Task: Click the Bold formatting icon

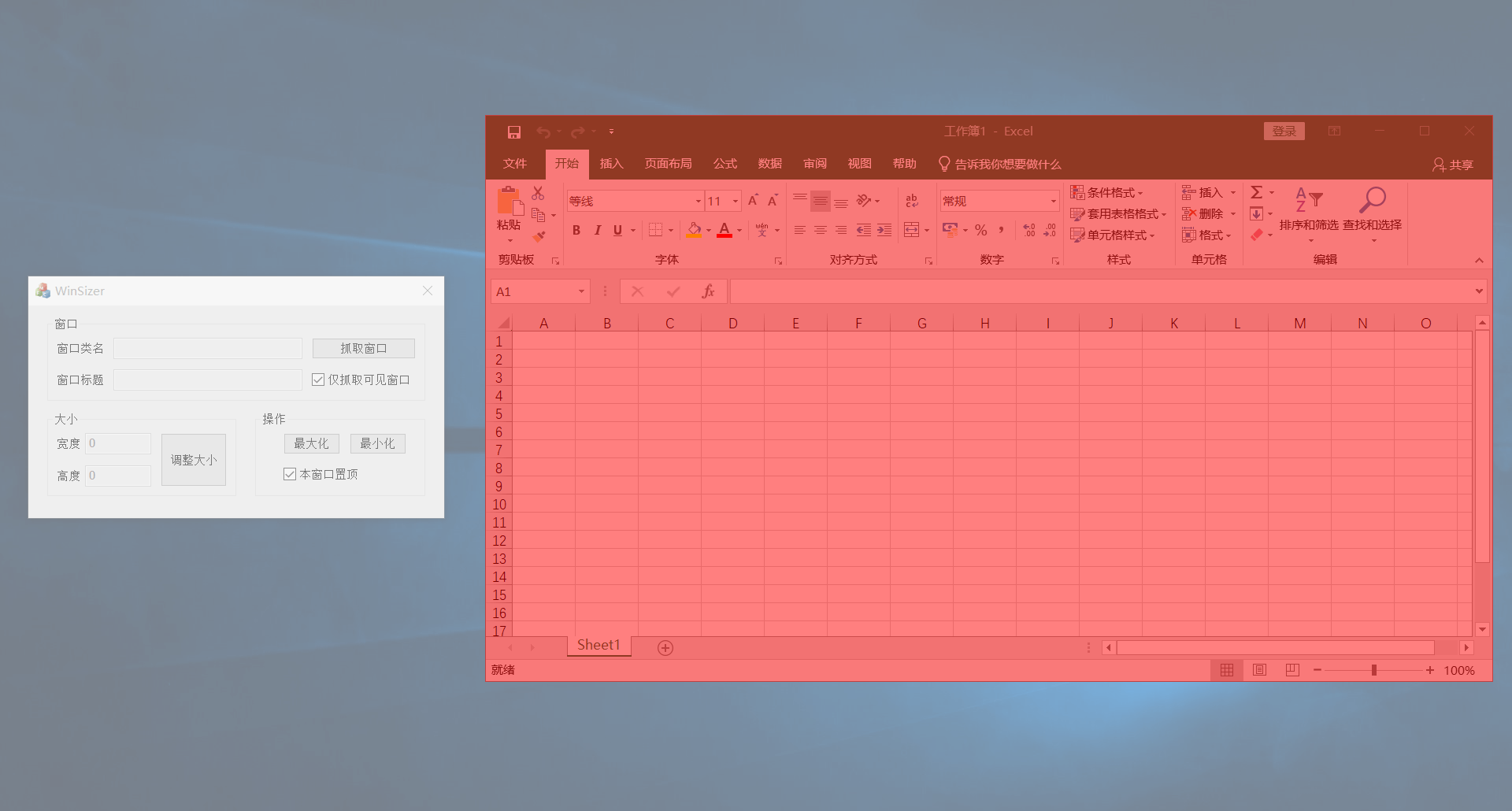Action: 576,231
